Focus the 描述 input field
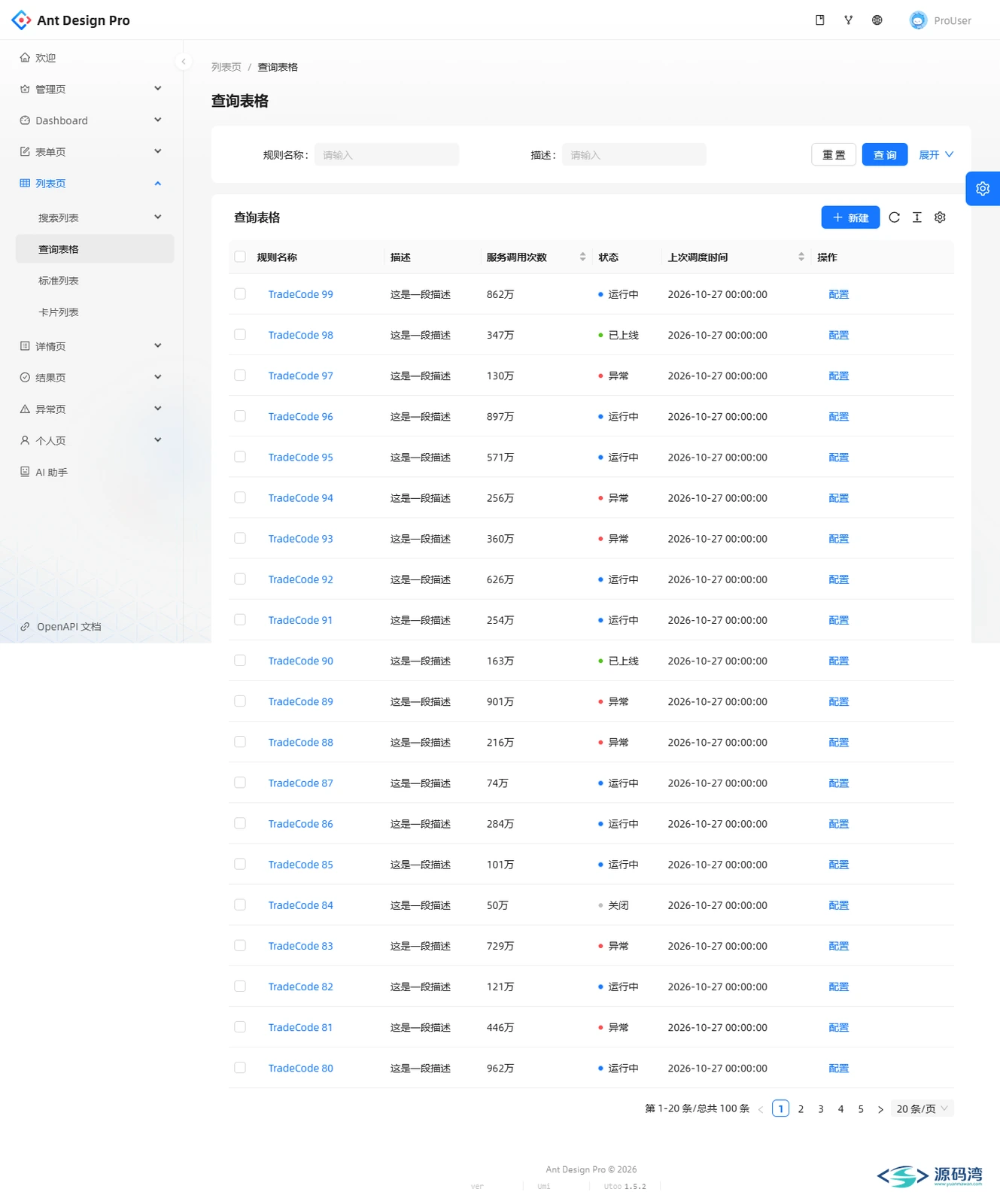The image size is (1000, 1204). coord(634,155)
